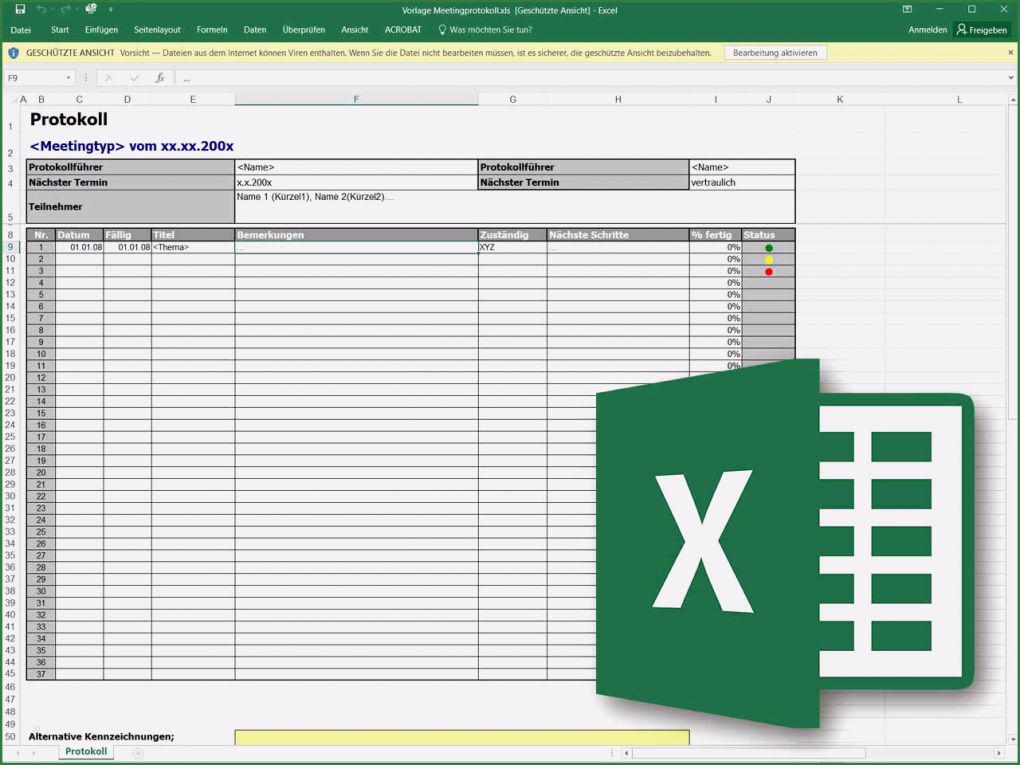Open the 'Was möchten Sie tun?' Tell-Me search

[x=489, y=30]
